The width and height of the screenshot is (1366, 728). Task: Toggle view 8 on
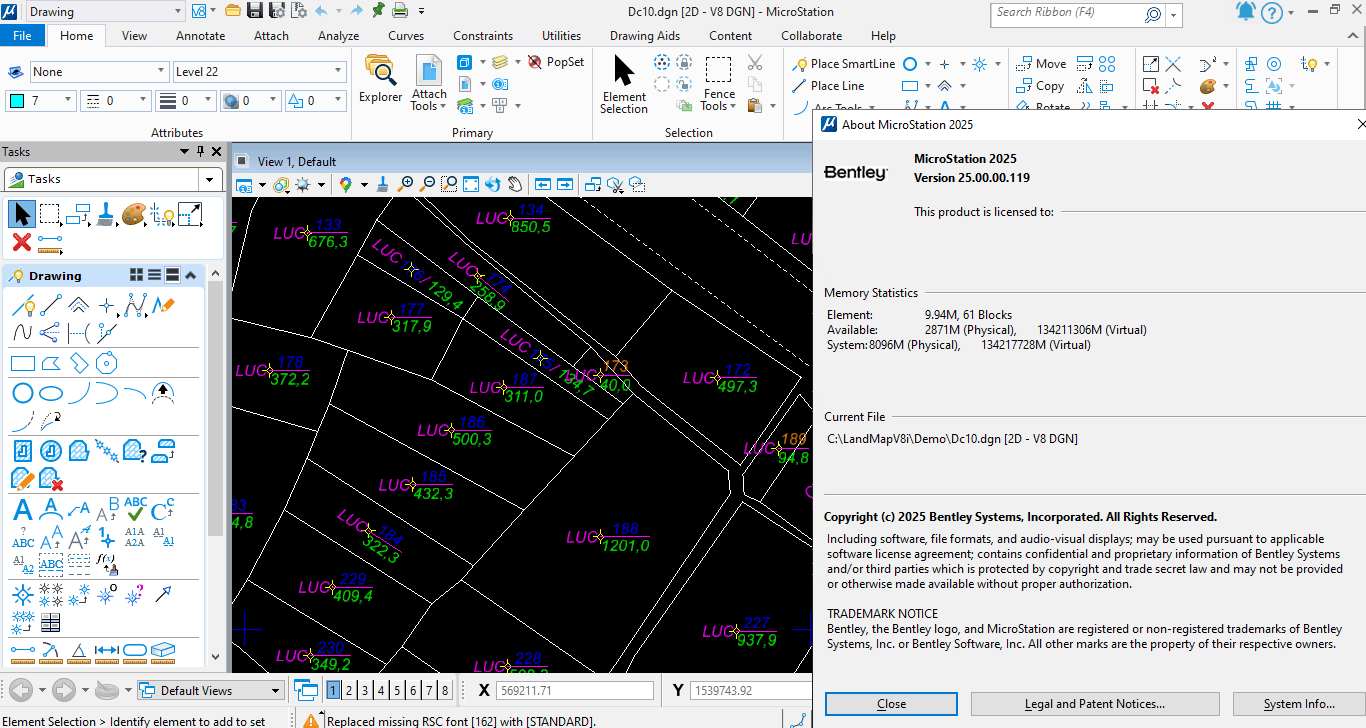click(445, 690)
